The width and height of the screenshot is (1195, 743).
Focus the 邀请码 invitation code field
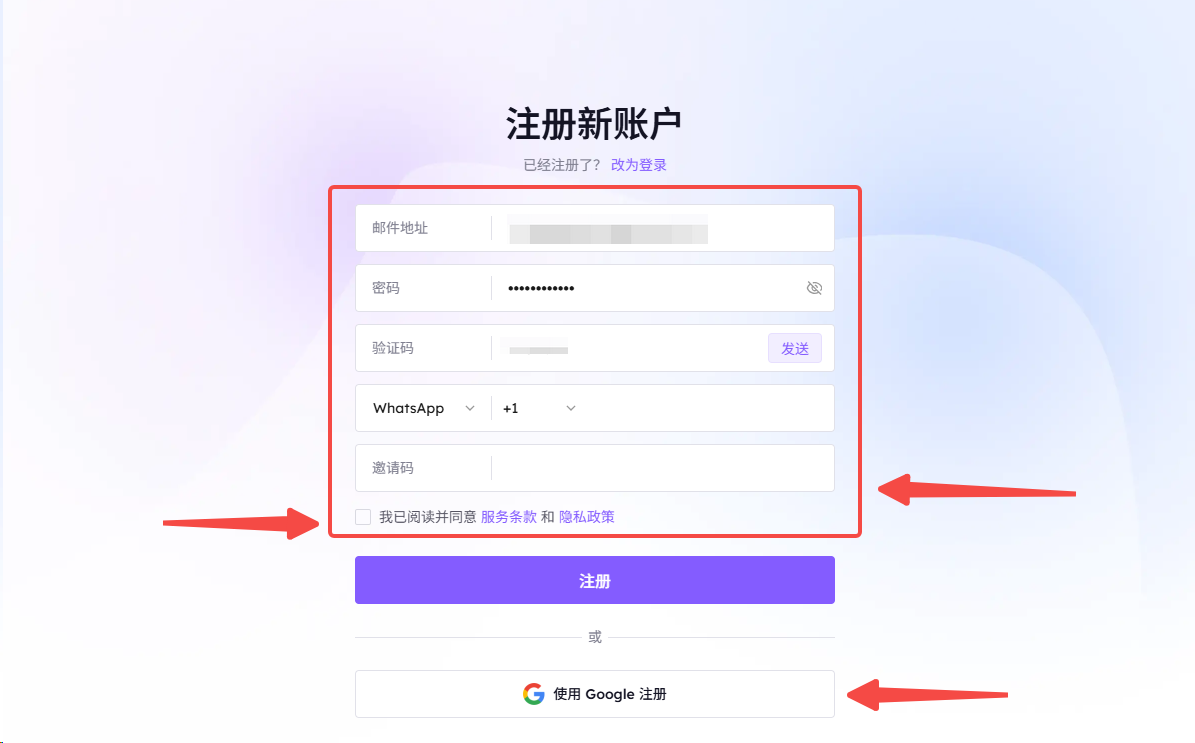662,468
